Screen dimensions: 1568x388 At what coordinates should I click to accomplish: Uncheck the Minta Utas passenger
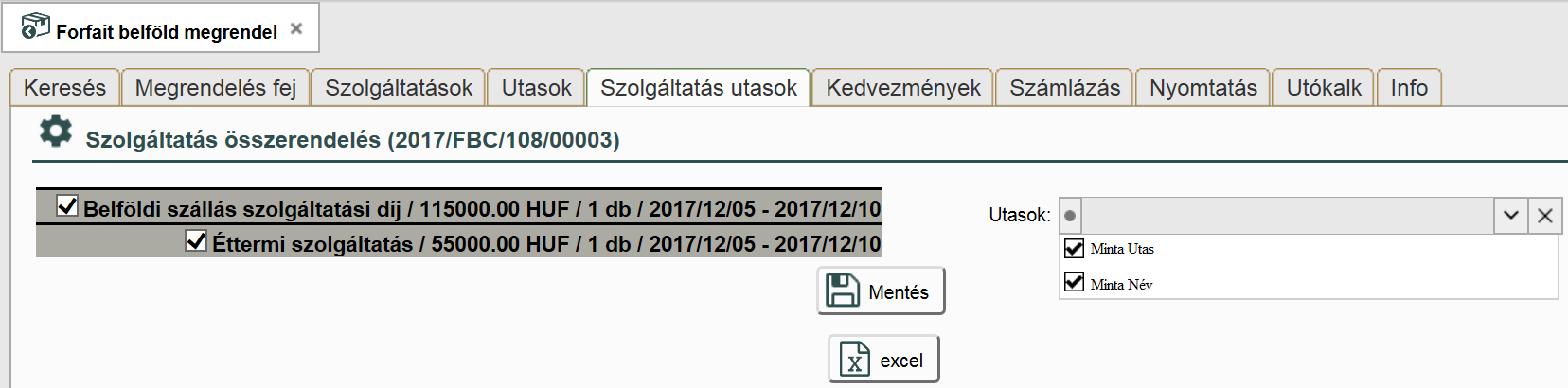pos(1074,248)
